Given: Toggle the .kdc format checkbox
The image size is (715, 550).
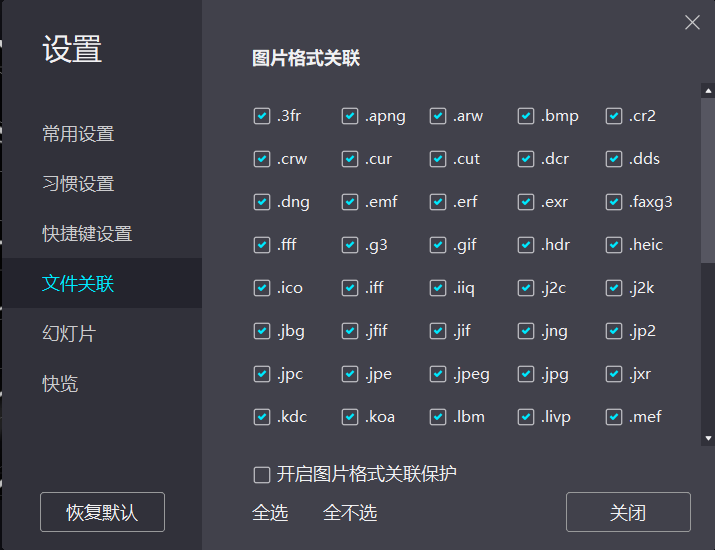Looking at the screenshot, I should (262, 417).
